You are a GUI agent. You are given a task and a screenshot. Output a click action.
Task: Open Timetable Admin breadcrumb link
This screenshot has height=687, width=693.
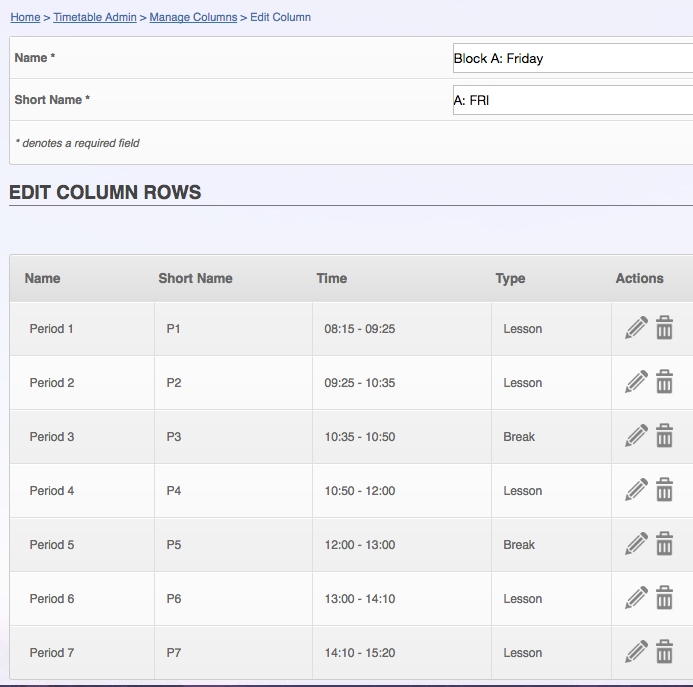point(95,17)
